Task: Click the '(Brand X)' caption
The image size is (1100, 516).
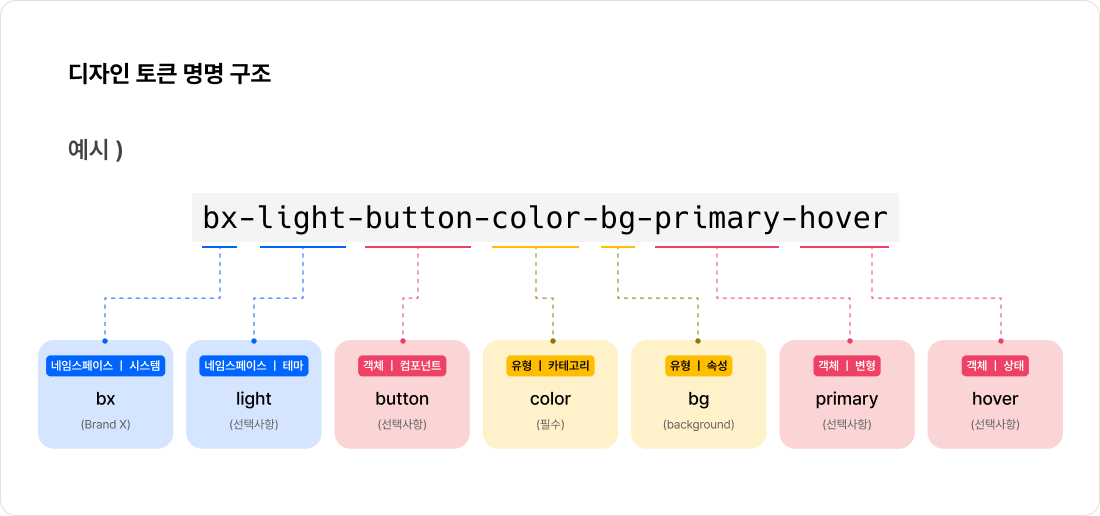Action: point(105,424)
